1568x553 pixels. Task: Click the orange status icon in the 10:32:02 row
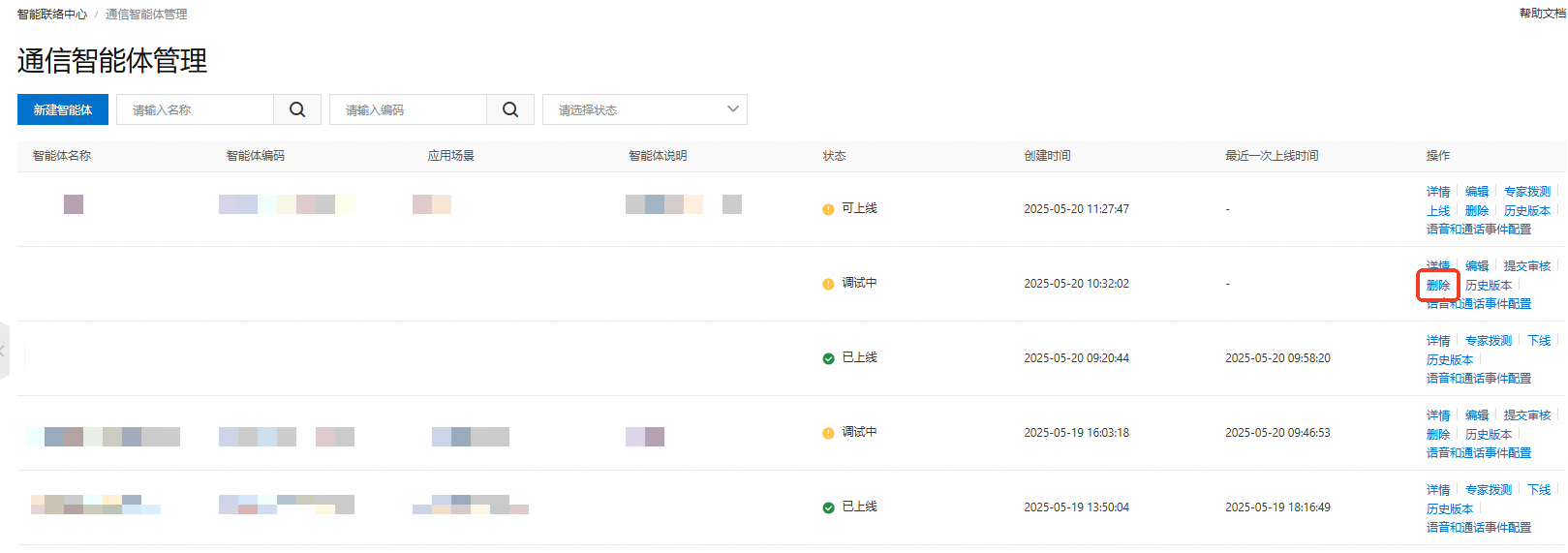pyautogui.click(x=828, y=284)
